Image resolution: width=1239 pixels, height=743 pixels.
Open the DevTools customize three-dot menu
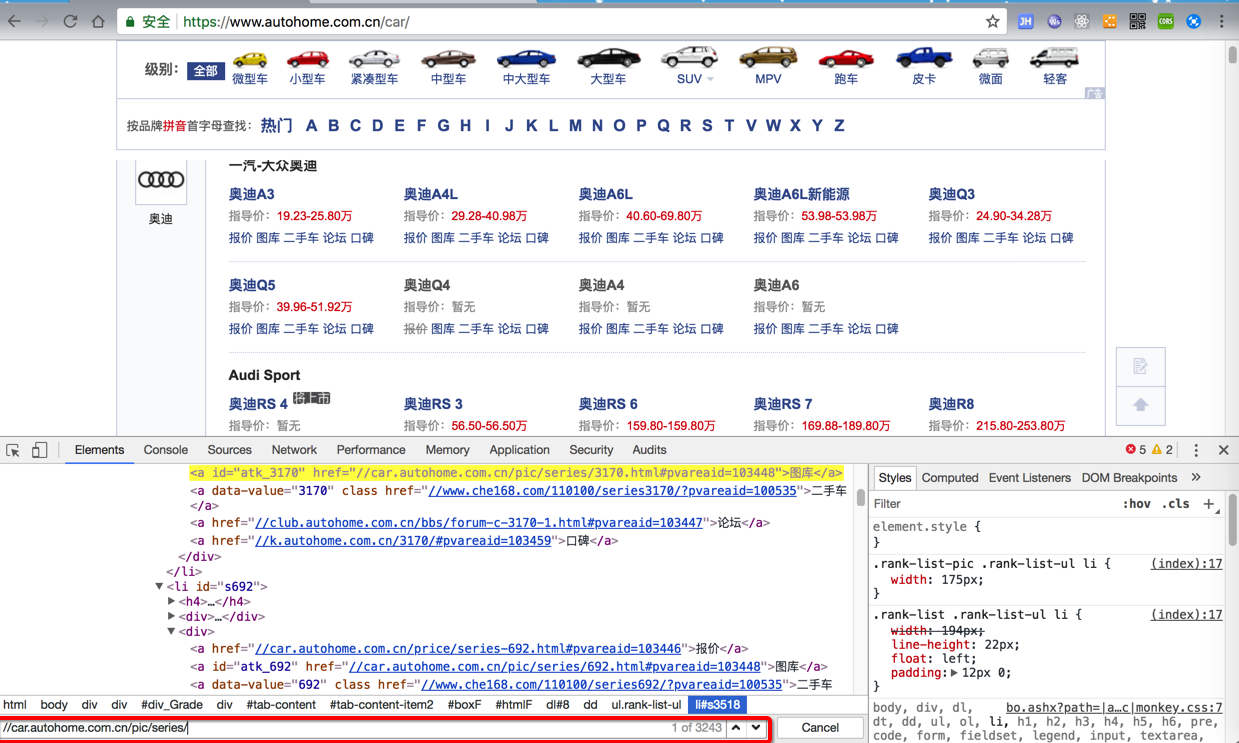click(x=1196, y=450)
